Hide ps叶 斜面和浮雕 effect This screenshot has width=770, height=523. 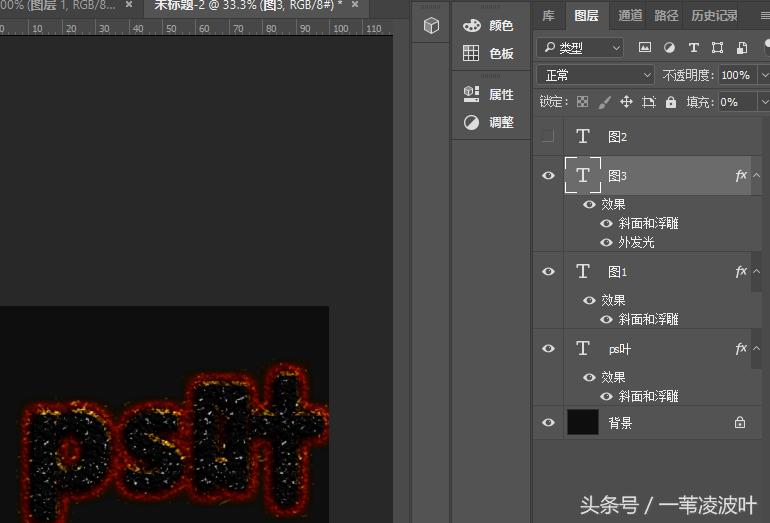[606, 396]
